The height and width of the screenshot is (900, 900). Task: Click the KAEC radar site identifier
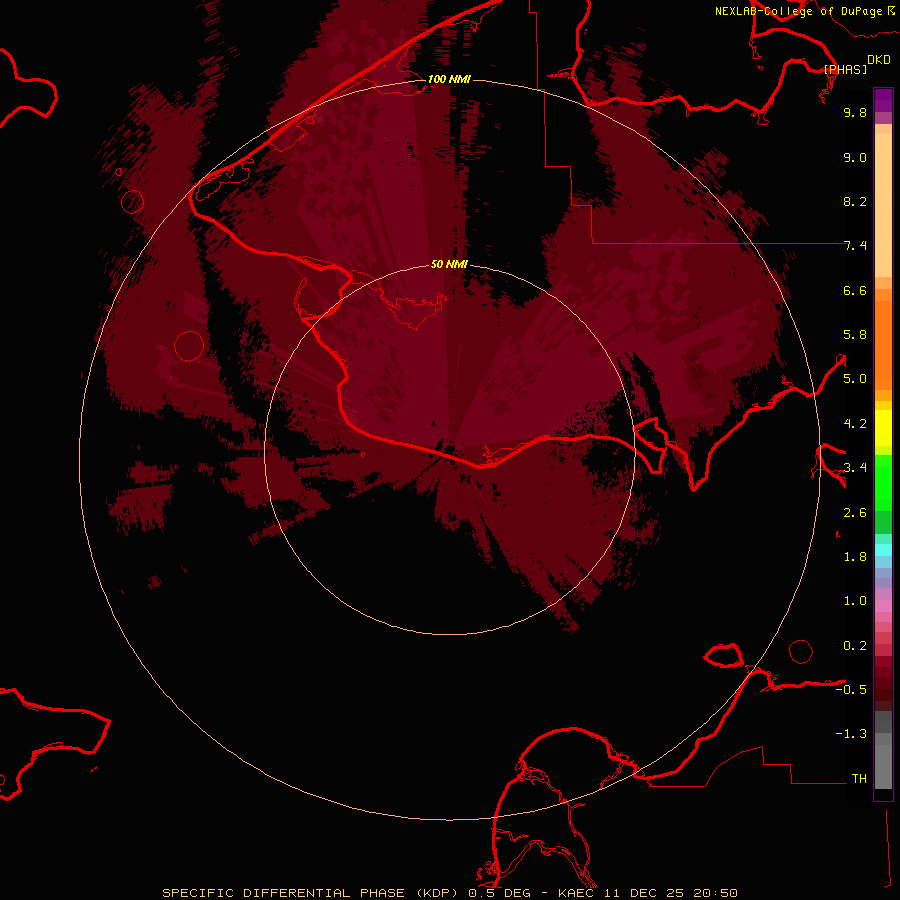(578, 893)
